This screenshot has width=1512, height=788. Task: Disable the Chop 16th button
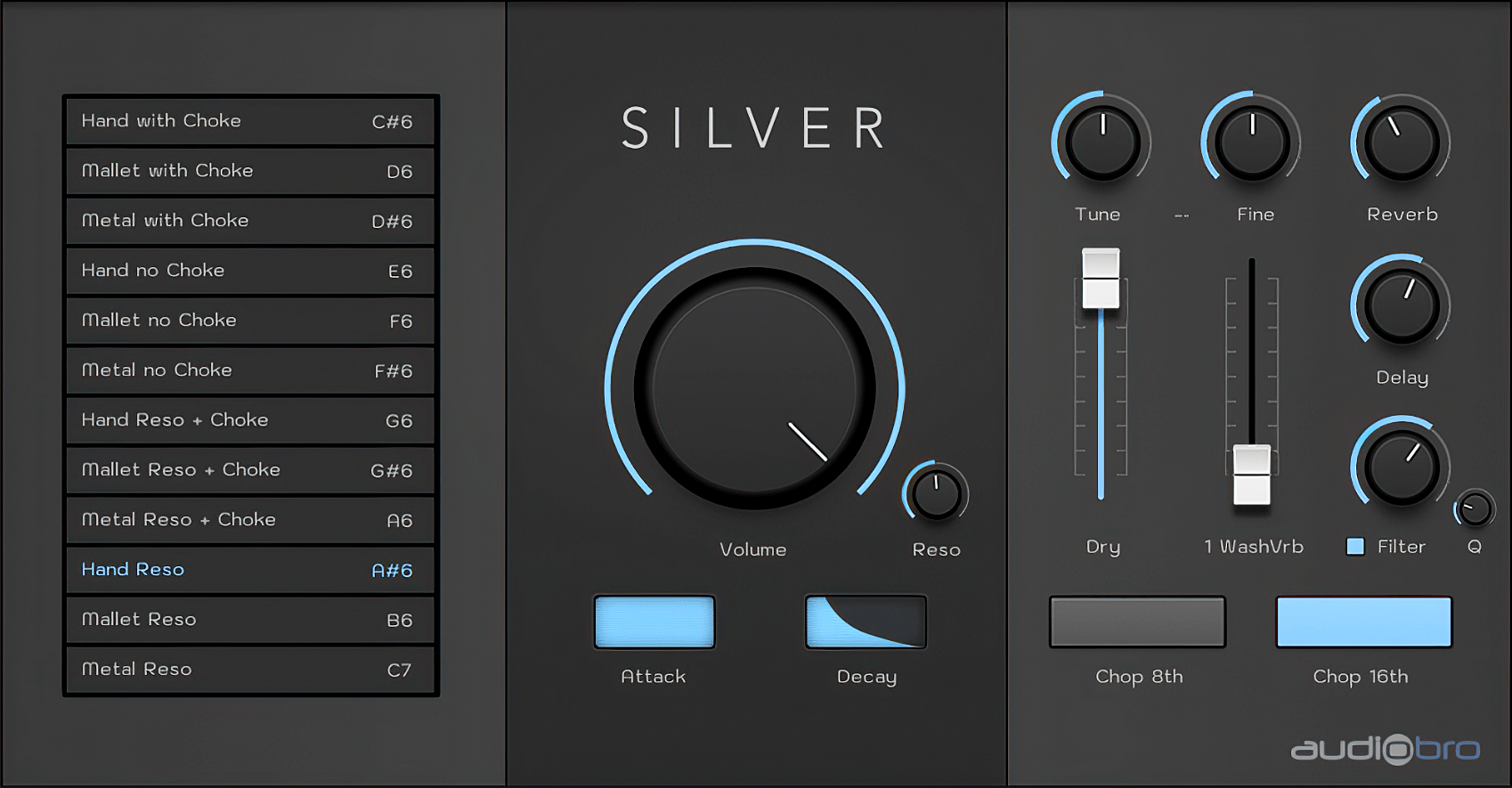[1363, 621]
